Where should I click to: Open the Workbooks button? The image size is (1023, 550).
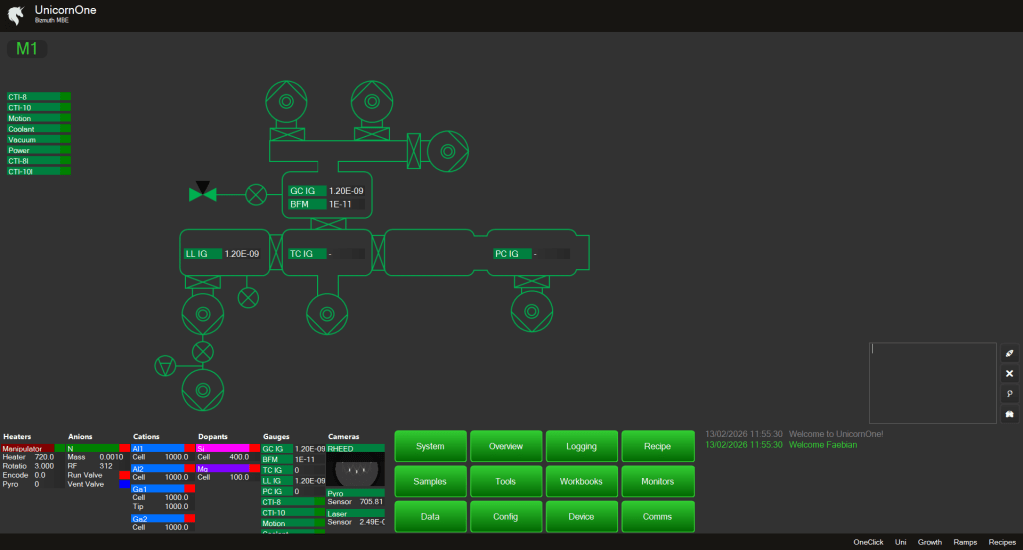[582, 481]
